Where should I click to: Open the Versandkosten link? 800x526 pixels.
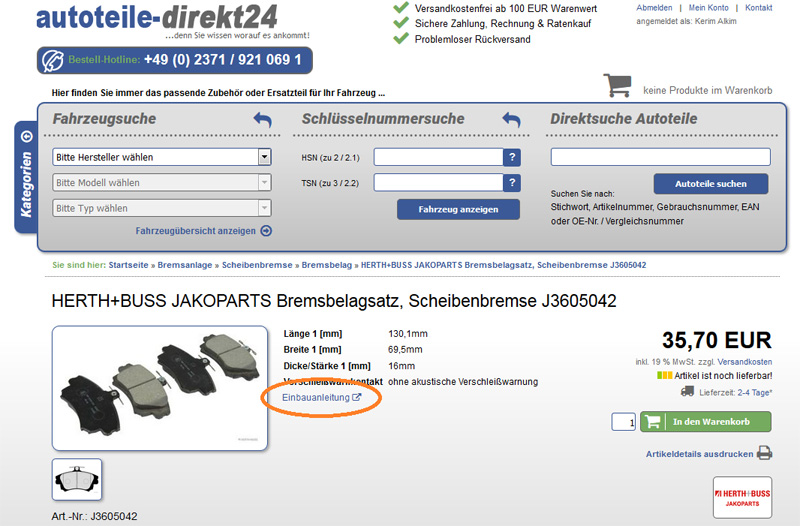745,362
